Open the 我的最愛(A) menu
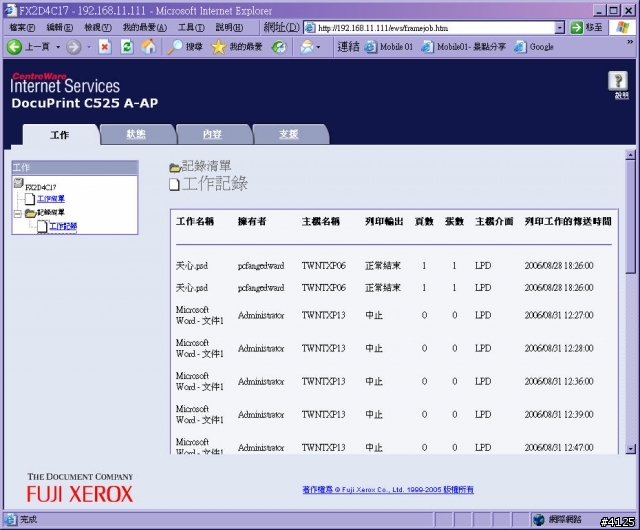The image size is (640, 530). (x=145, y=27)
